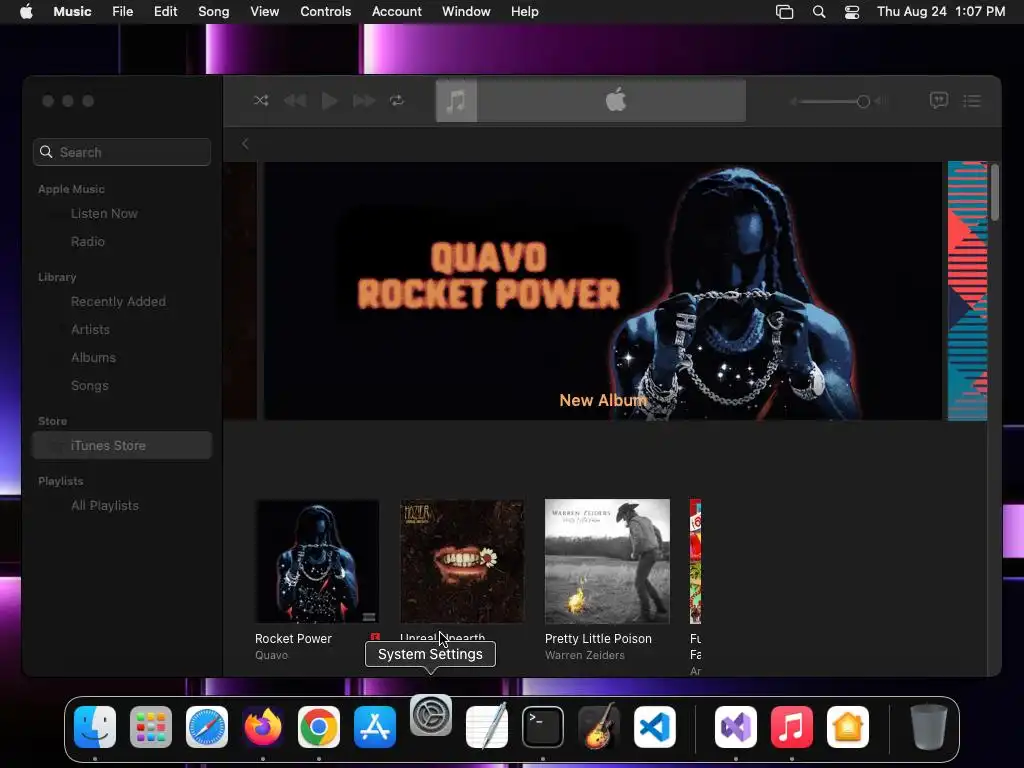Click the Quavo artist name link
Screen dimensions: 1024x768
(271, 655)
